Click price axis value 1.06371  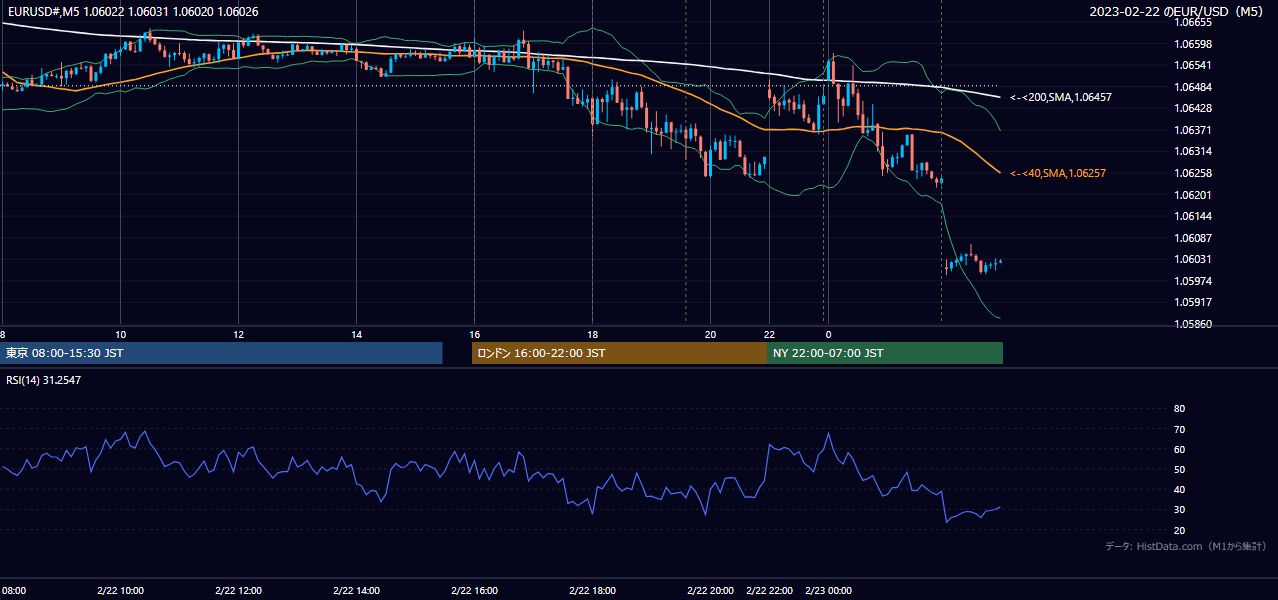coord(1192,130)
